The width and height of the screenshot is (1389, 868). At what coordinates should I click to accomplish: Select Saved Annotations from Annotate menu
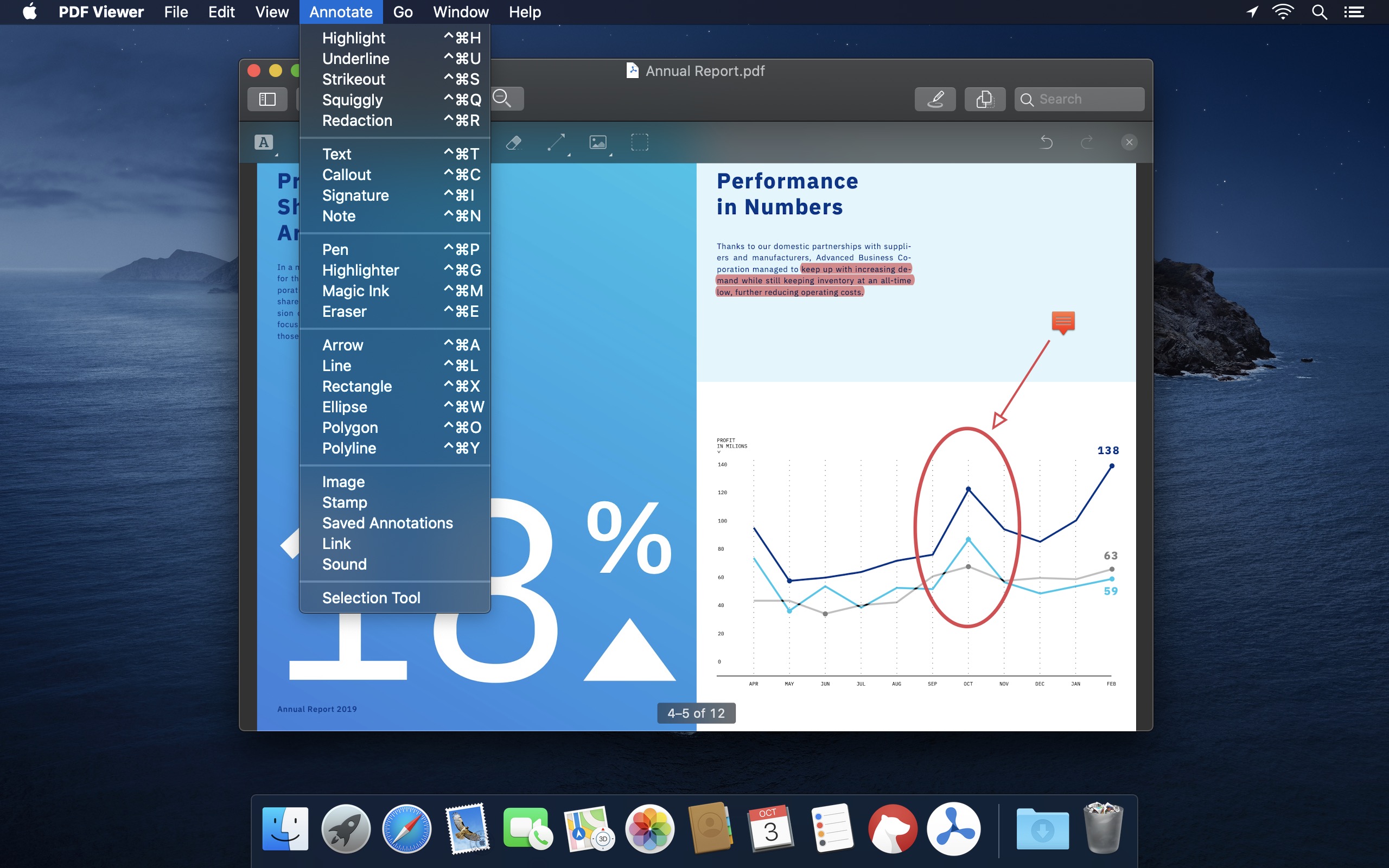[x=387, y=521]
